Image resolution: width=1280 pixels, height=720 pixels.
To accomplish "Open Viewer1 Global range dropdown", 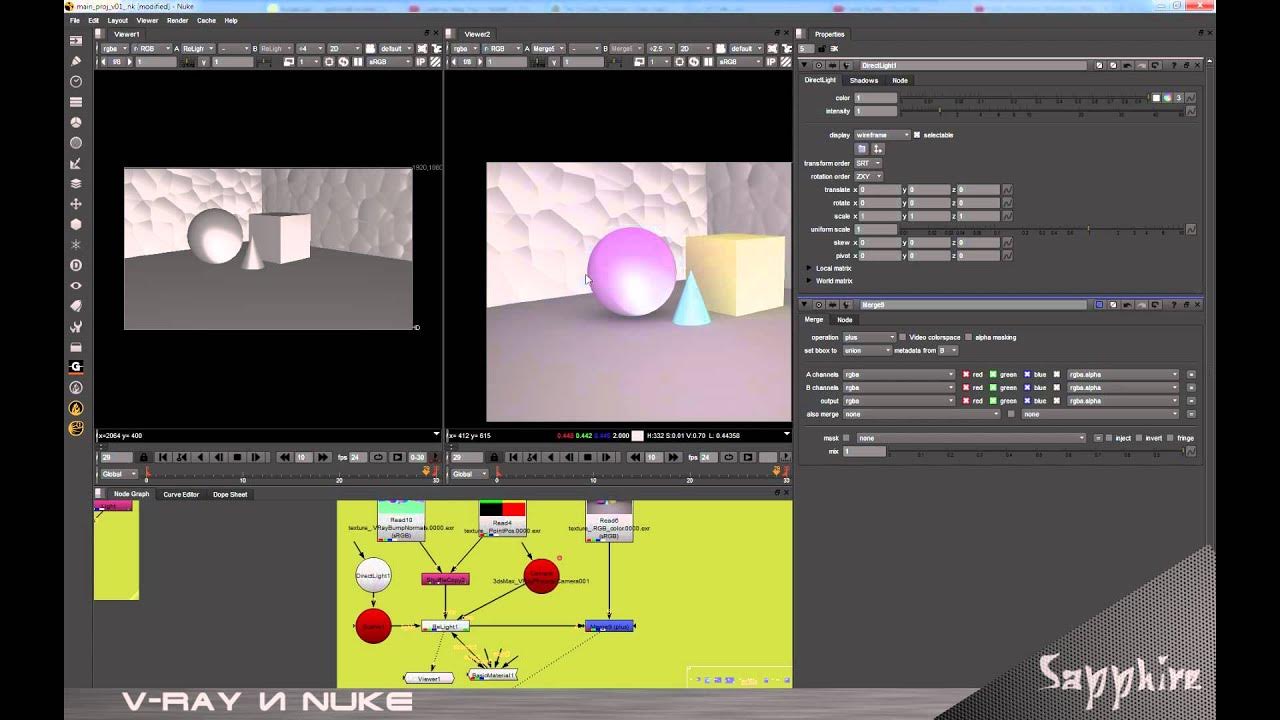I will tap(118, 474).
